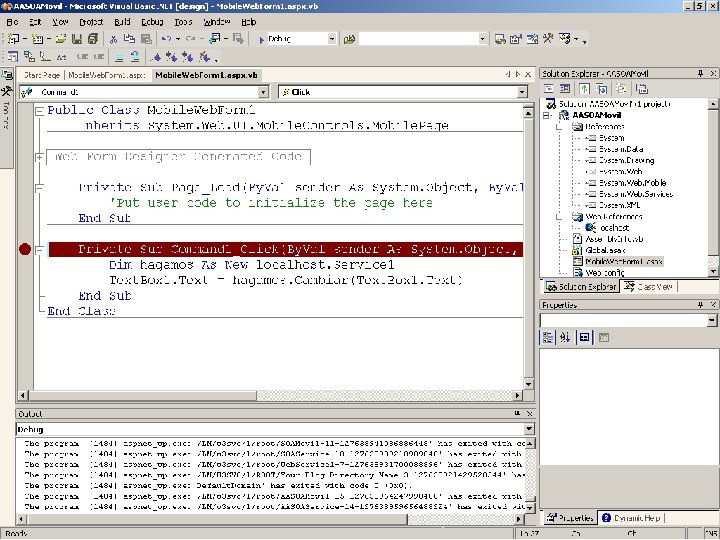The width and height of the screenshot is (720, 540).
Task: Click the Categorized view icon in Properties
Action: (549, 337)
